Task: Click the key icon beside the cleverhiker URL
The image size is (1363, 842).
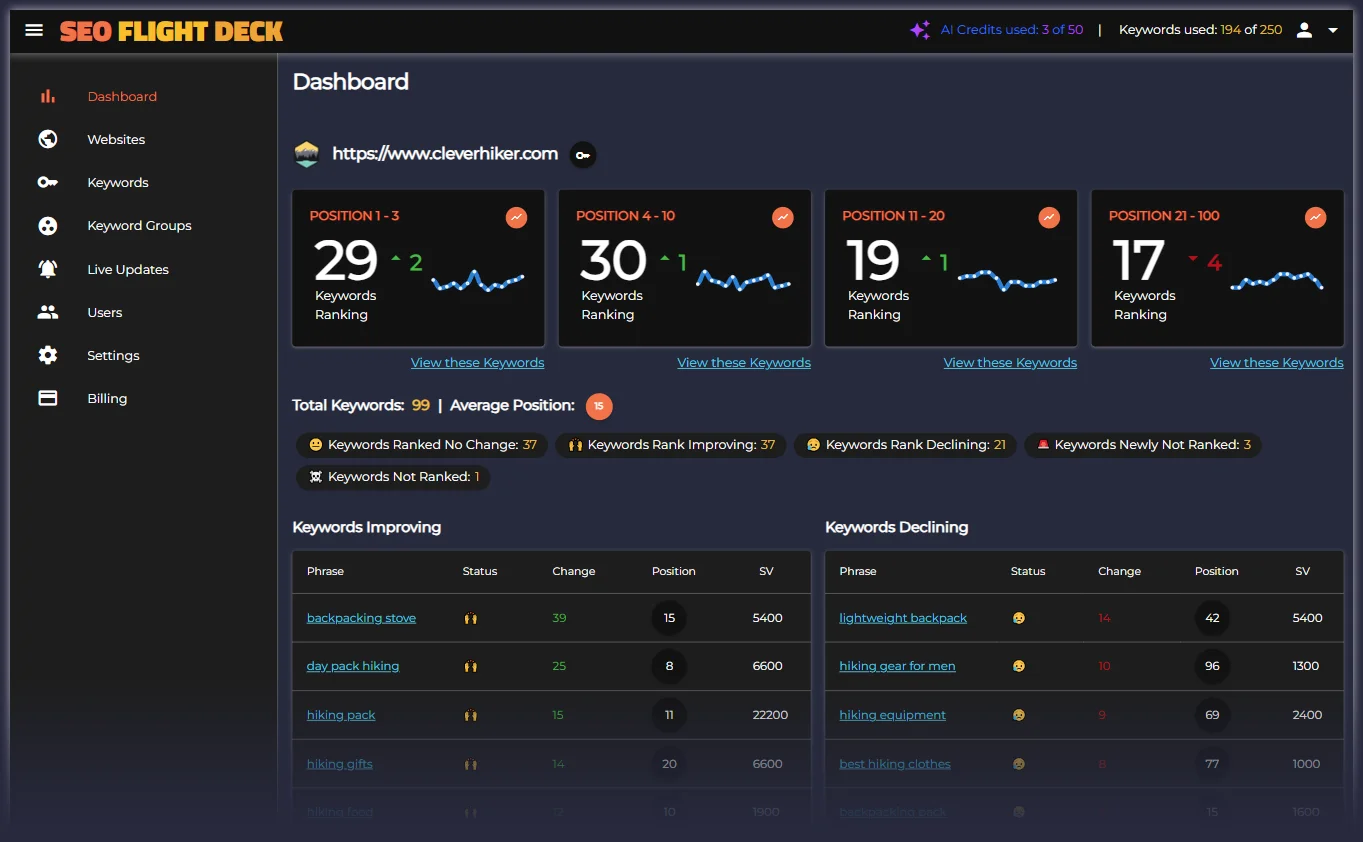Action: click(x=582, y=155)
